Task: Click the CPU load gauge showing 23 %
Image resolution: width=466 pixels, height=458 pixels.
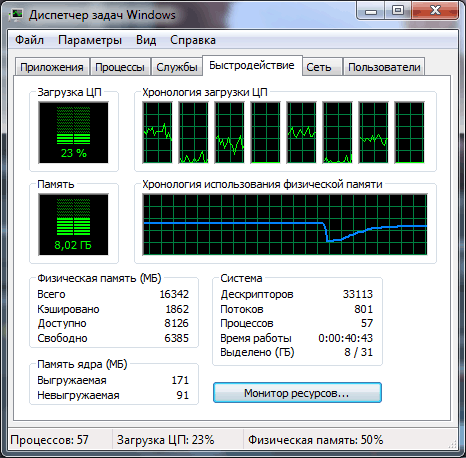Action: tap(73, 133)
